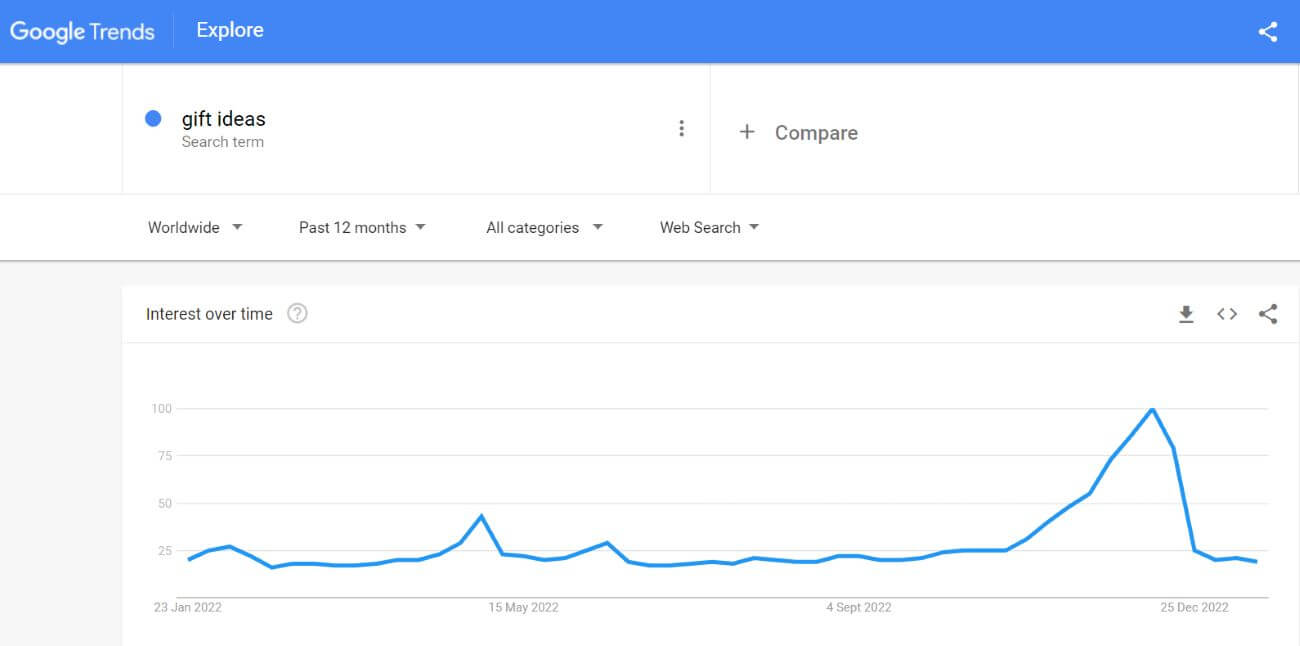Click the share icon in the top header
This screenshot has width=1300, height=646.
coord(1267,31)
